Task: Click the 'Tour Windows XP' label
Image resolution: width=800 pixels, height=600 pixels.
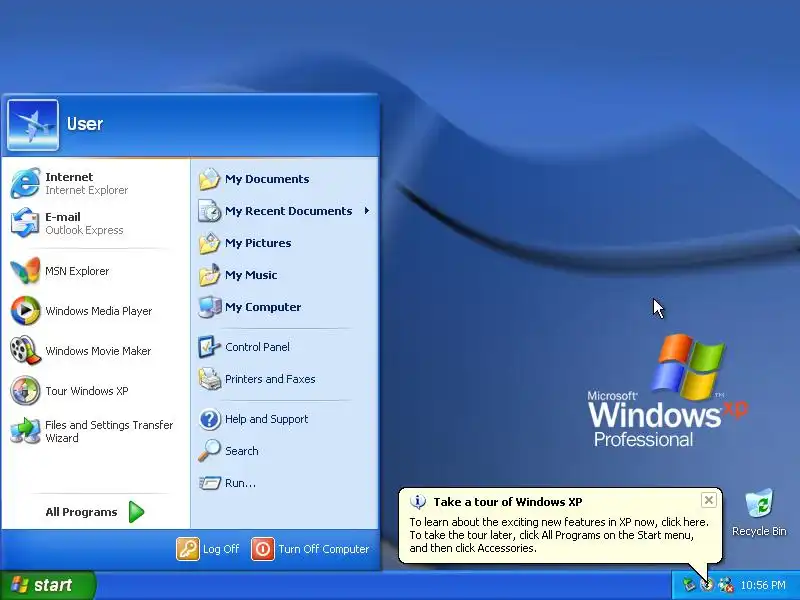Action: point(87,391)
